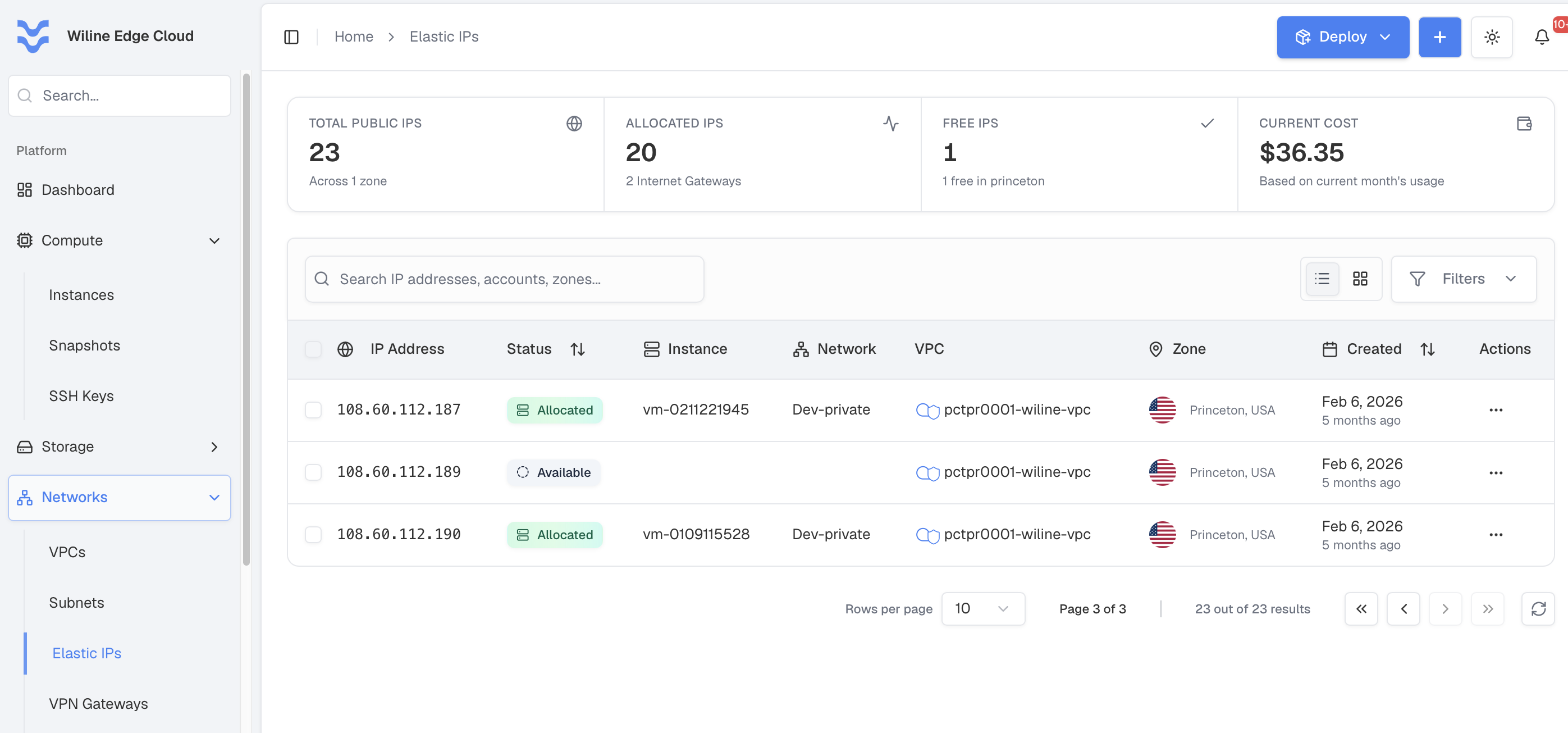Viewport: 1568px width, 733px height.
Task: Open Instances in sidebar
Action: 81,295
